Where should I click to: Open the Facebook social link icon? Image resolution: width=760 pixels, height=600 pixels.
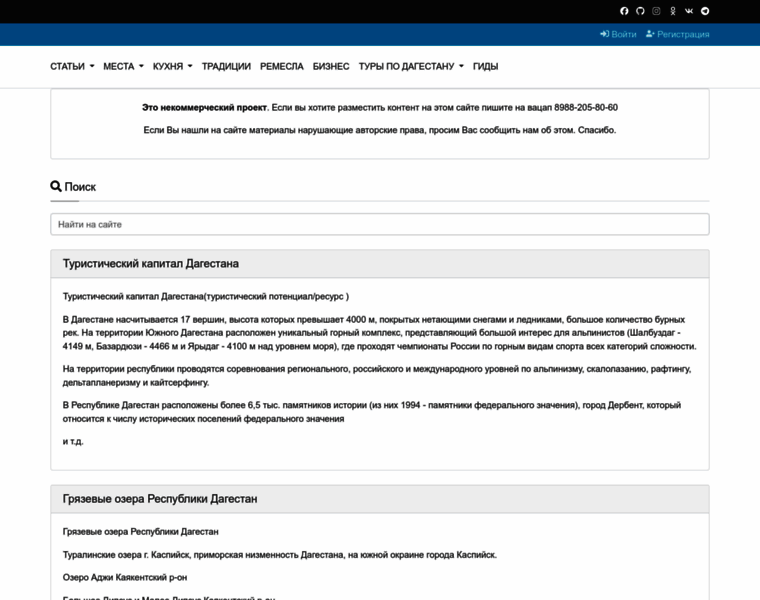(x=624, y=11)
